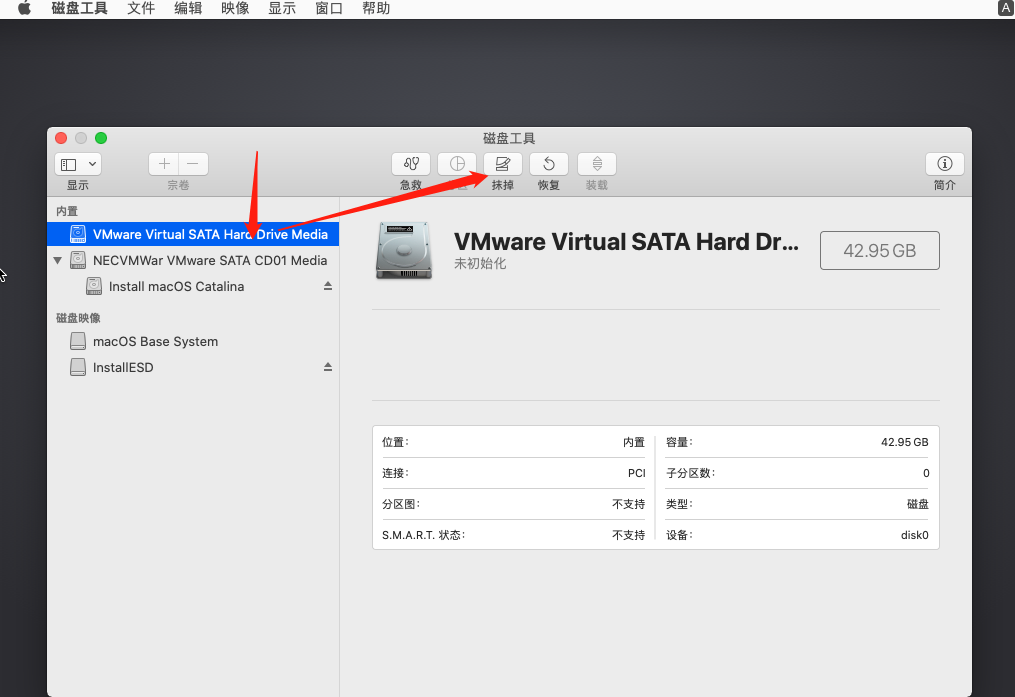Click the 内置 sidebar section header
The width and height of the screenshot is (1015, 697).
click(x=67, y=211)
